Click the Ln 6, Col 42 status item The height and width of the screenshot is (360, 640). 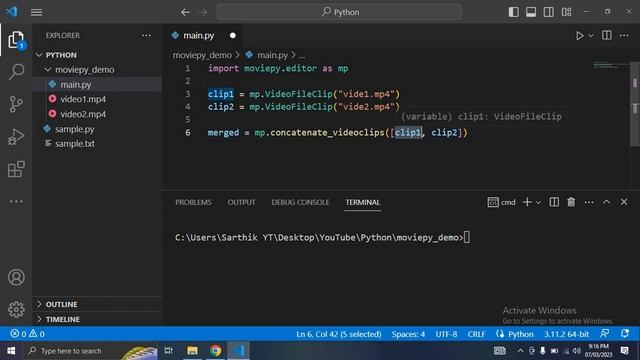click(x=339, y=334)
